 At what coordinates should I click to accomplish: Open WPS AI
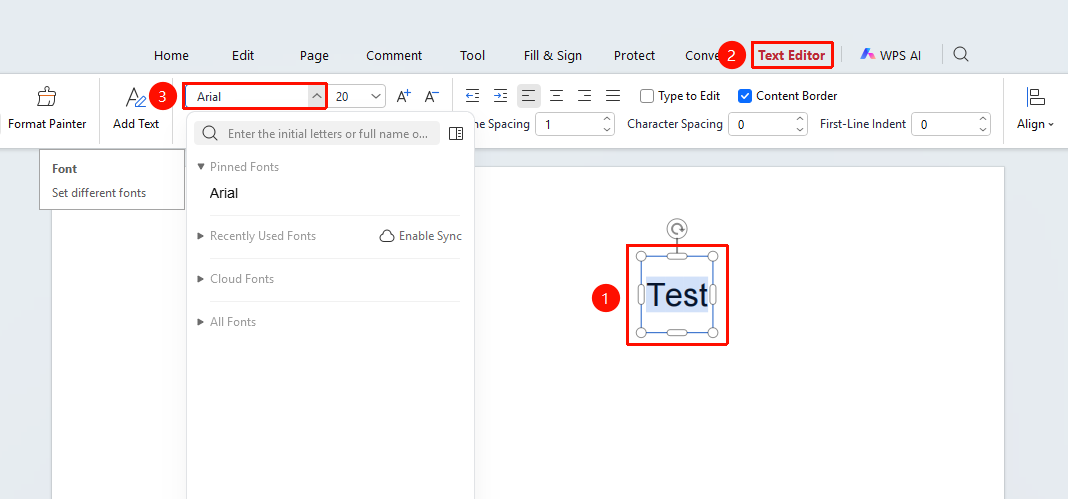[890, 55]
